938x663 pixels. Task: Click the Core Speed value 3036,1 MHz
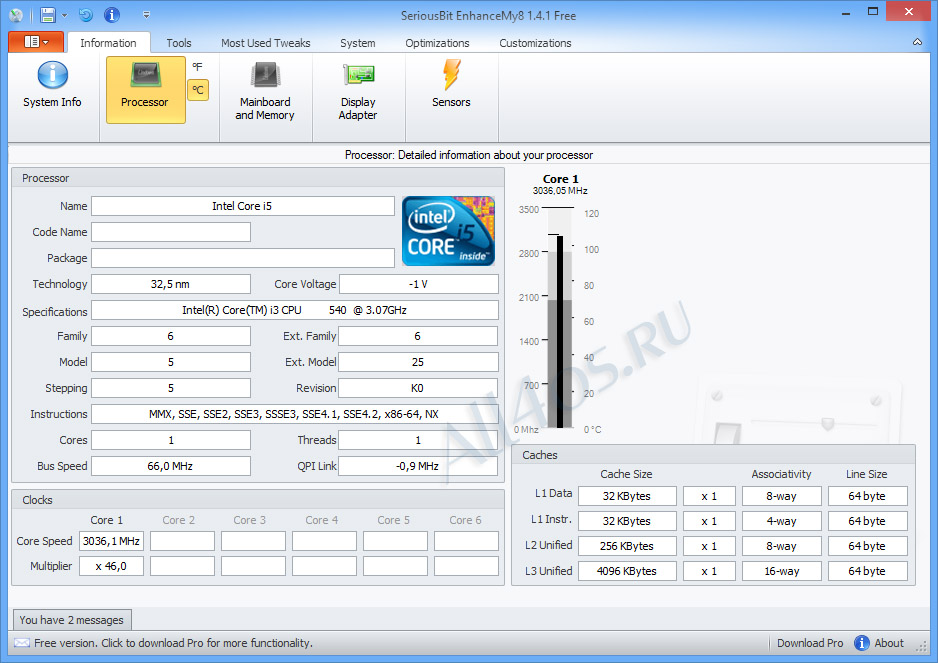tap(111, 541)
